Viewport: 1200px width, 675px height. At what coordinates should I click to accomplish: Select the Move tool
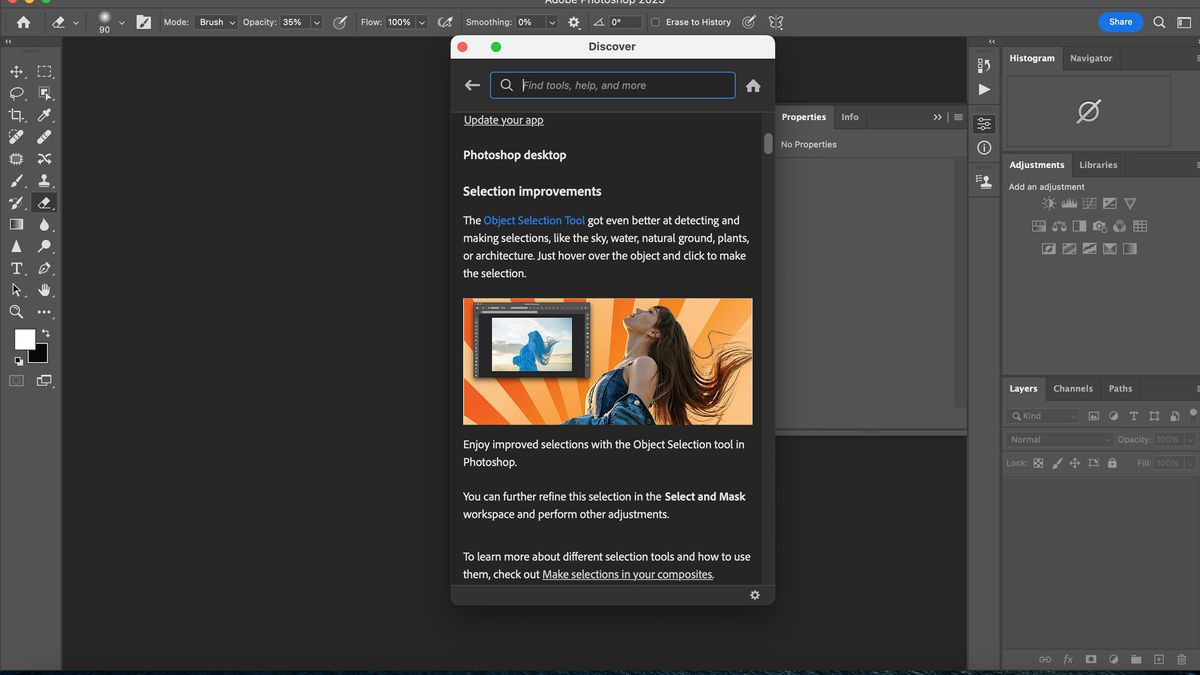point(17,71)
